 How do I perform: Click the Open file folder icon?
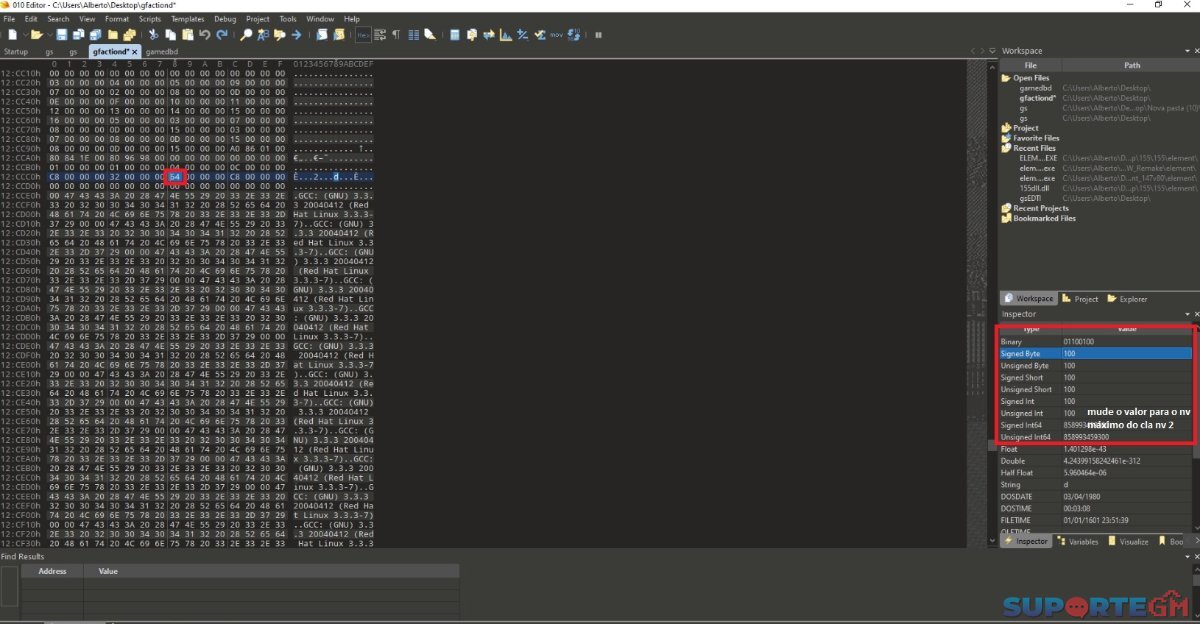[x=36, y=34]
